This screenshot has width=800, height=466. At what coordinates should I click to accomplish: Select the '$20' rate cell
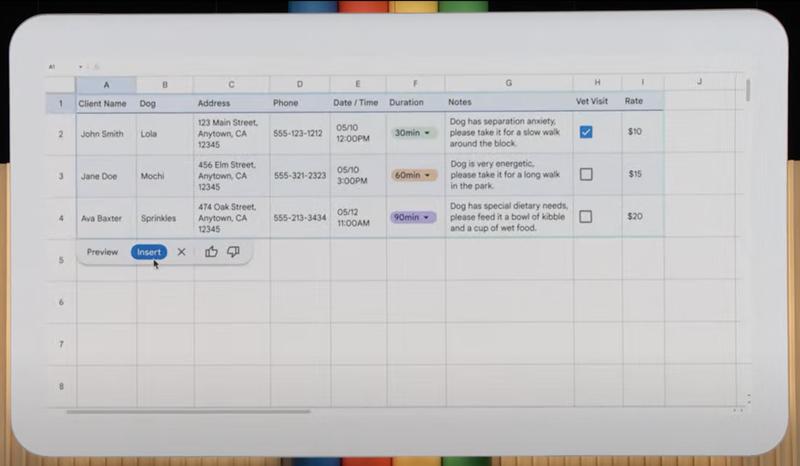point(643,216)
